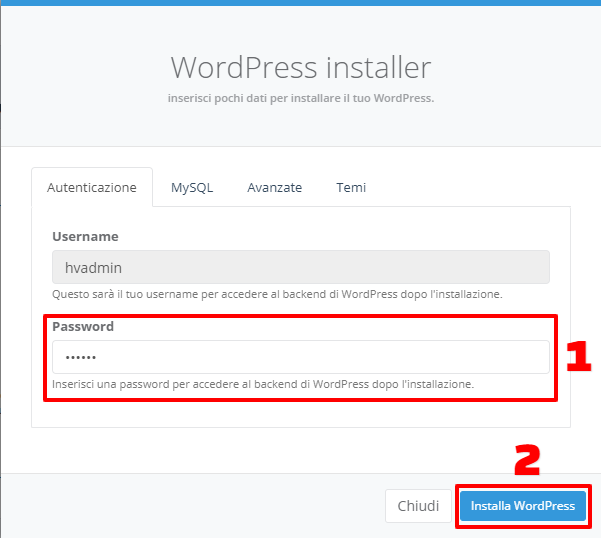Click the hint 'Inserisci una password per accedere'
601x538 pixels.
tap(263, 384)
